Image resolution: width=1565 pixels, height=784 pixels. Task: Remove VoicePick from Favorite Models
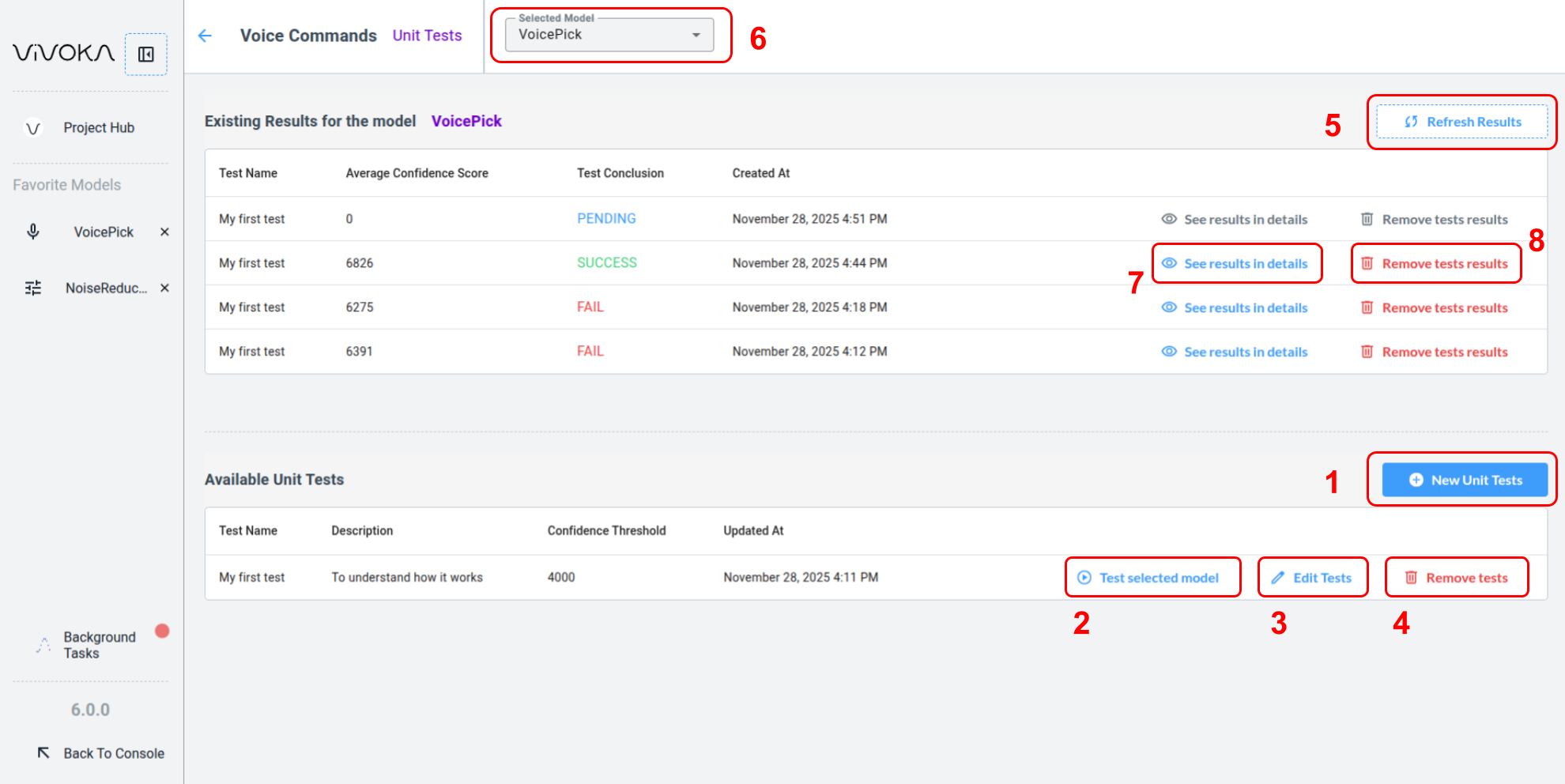point(164,232)
